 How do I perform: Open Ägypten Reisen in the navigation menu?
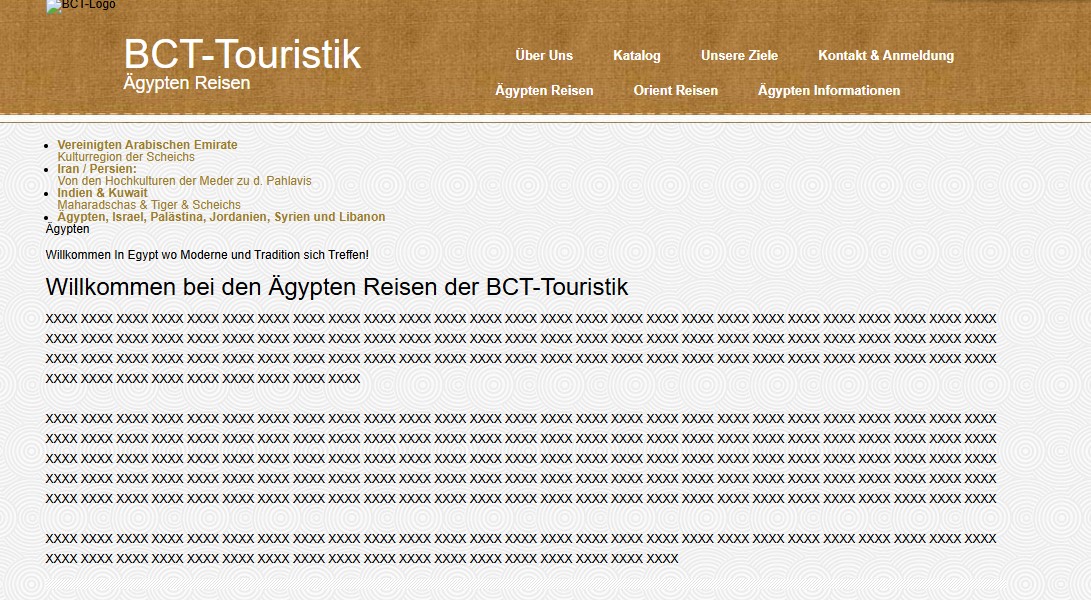[544, 91]
